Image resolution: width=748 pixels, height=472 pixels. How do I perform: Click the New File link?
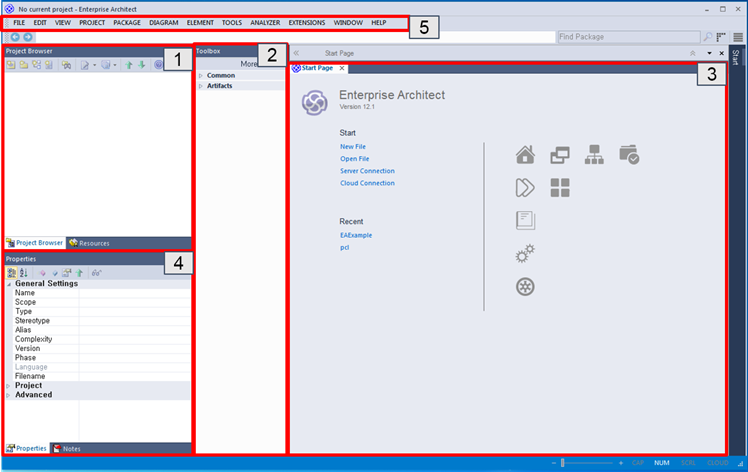click(353, 147)
